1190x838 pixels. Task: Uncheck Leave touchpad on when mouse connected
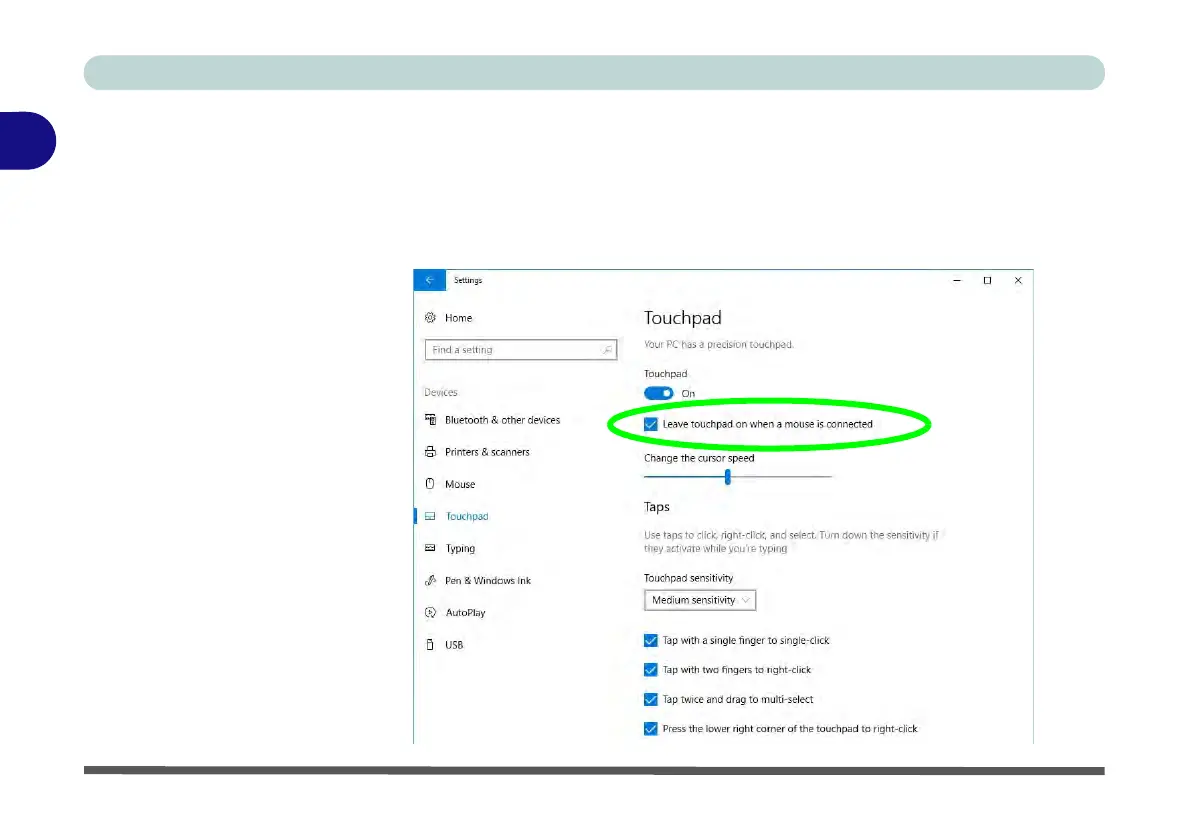tap(650, 424)
